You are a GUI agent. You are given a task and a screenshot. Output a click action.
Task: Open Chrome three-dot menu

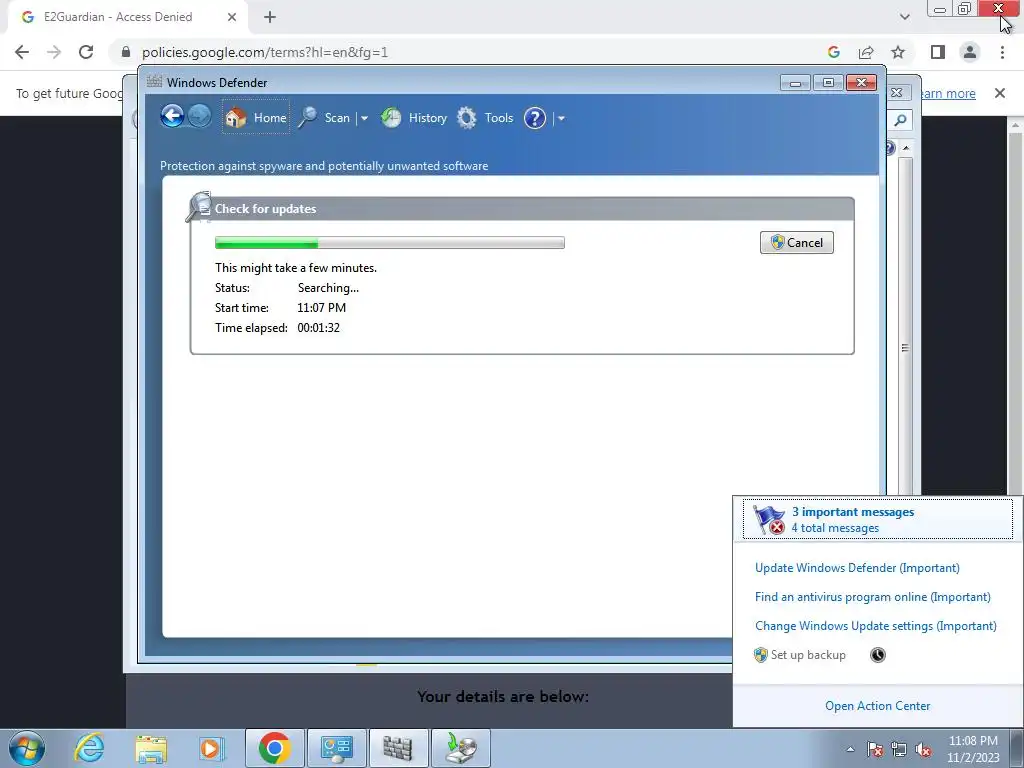click(x=1002, y=52)
